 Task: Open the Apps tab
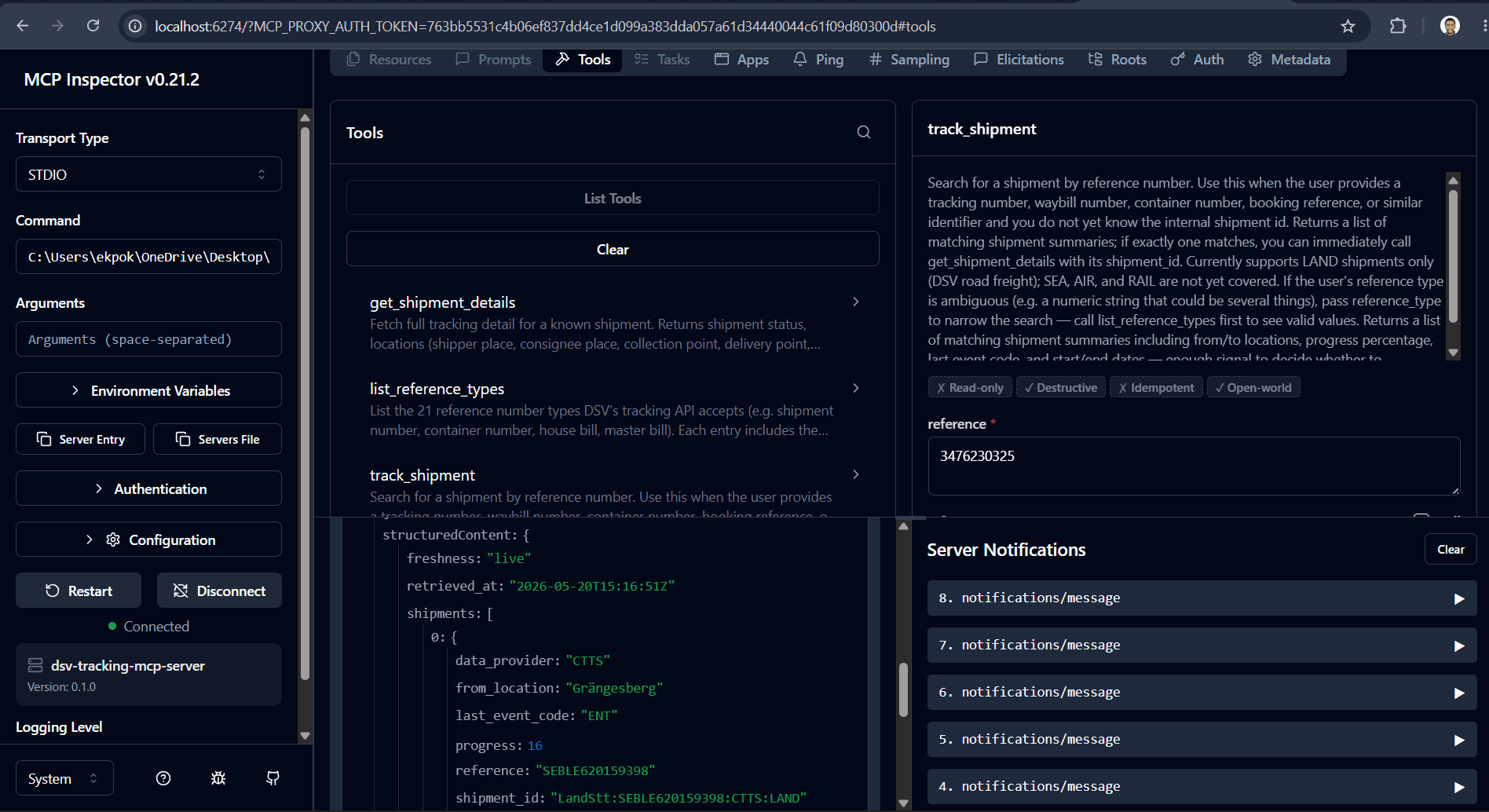coord(742,59)
